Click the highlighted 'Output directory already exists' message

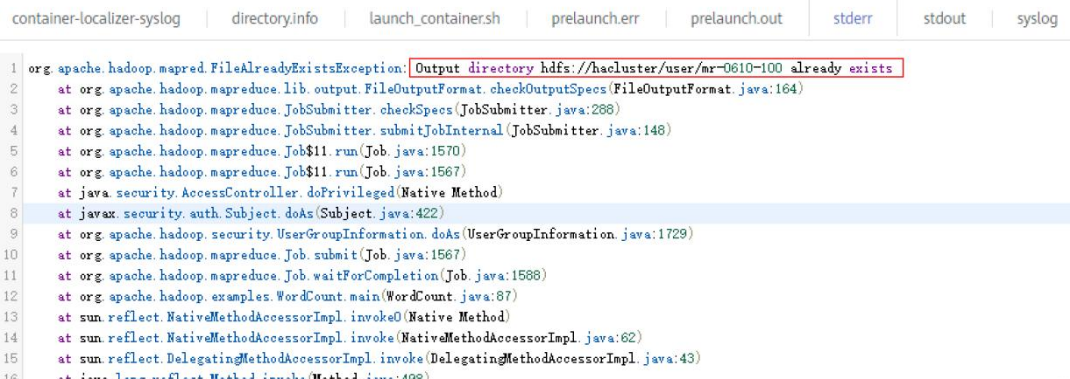coord(656,68)
